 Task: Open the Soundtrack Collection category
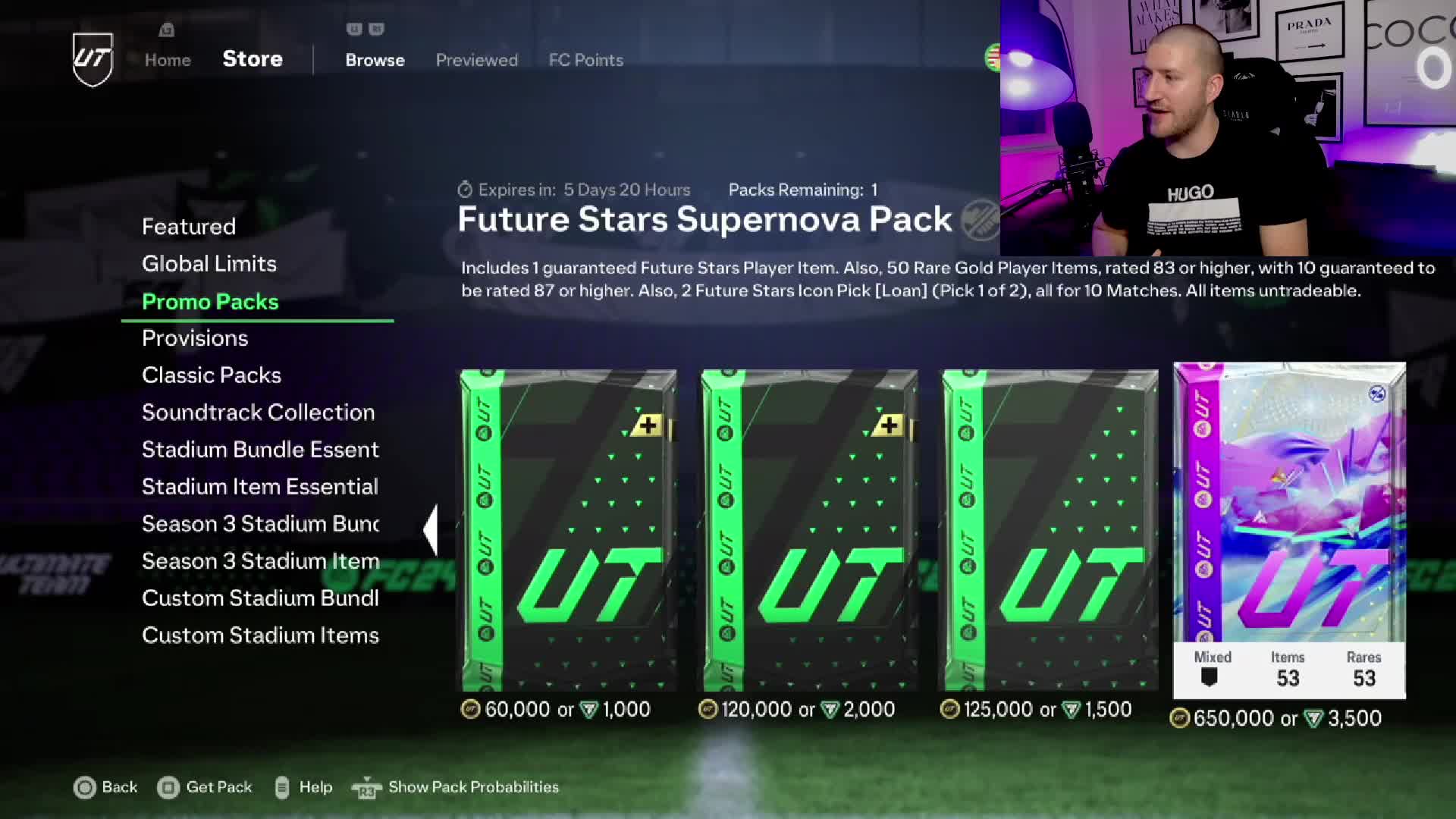coord(259,412)
